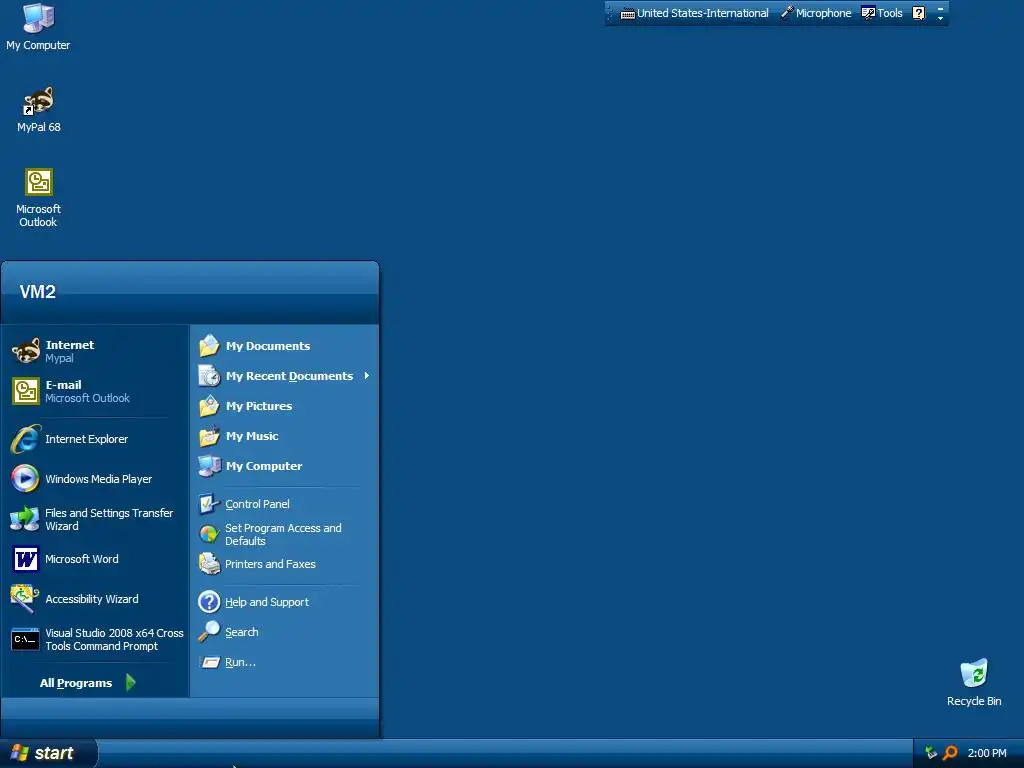
Task: Click the orange search tray icon
Action: click(x=950, y=753)
